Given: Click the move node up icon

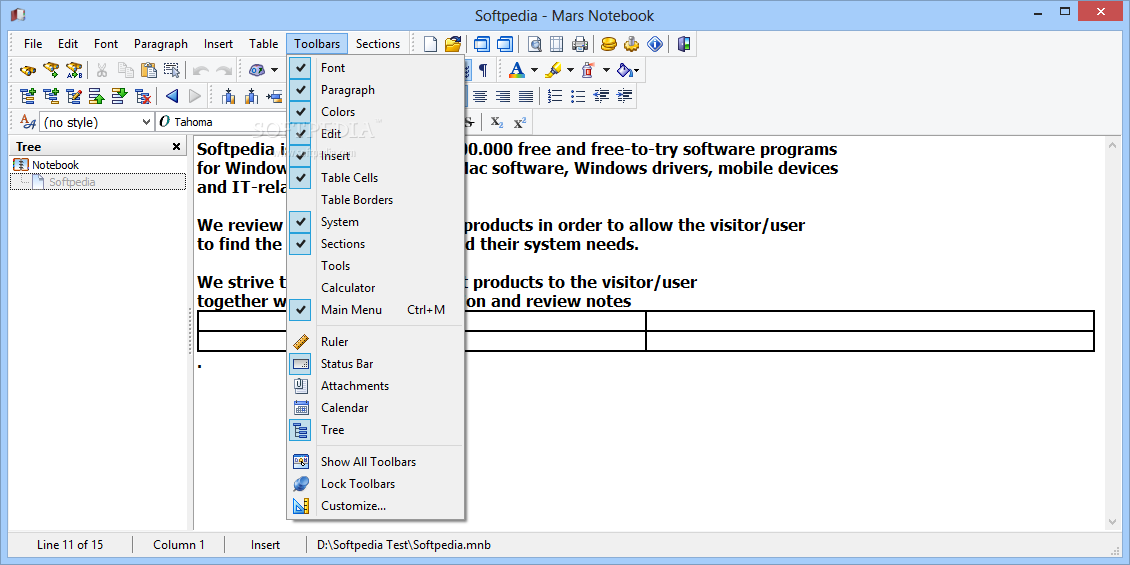Looking at the screenshot, I should click(97, 96).
